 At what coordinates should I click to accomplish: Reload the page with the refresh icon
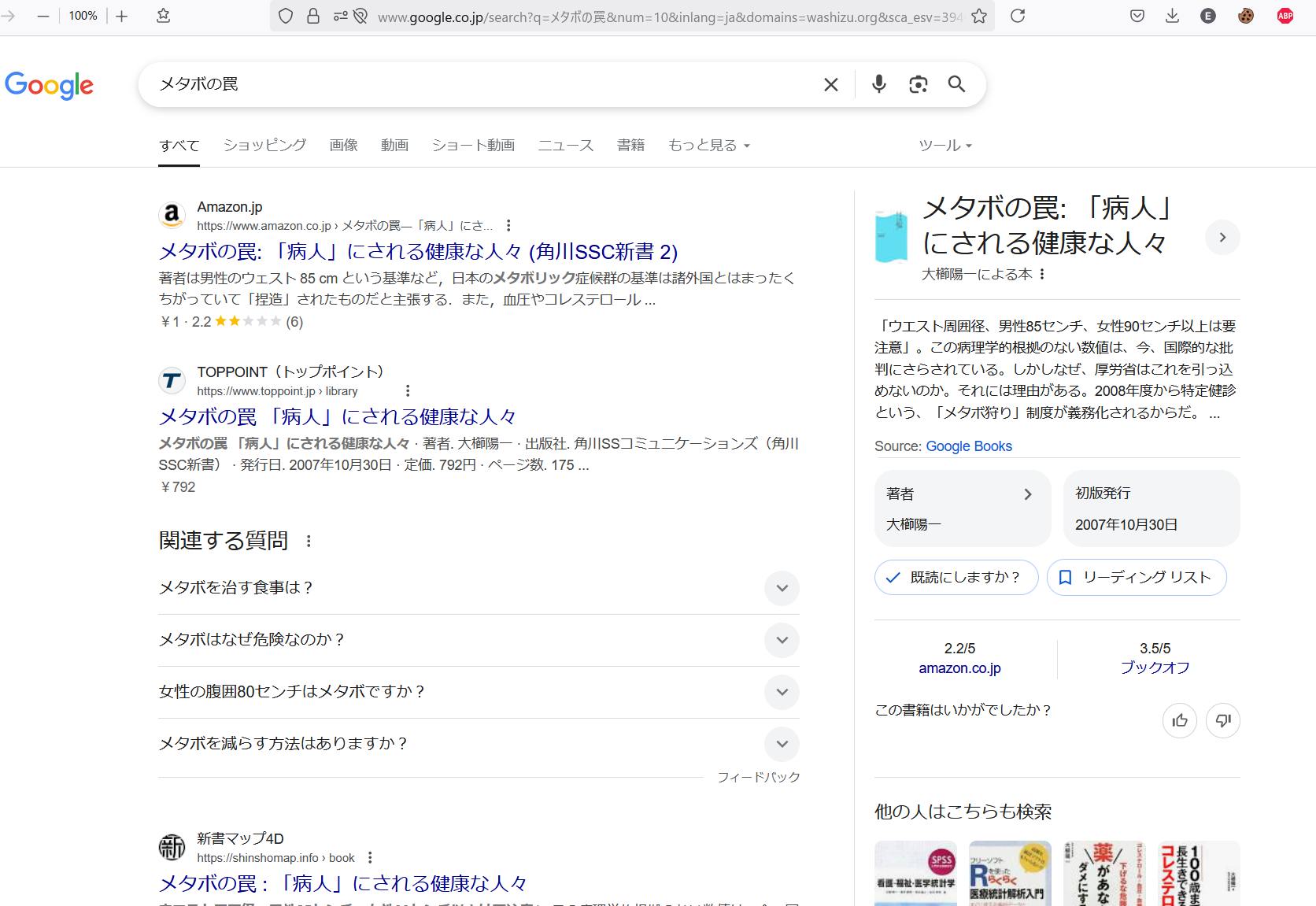click(1018, 16)
